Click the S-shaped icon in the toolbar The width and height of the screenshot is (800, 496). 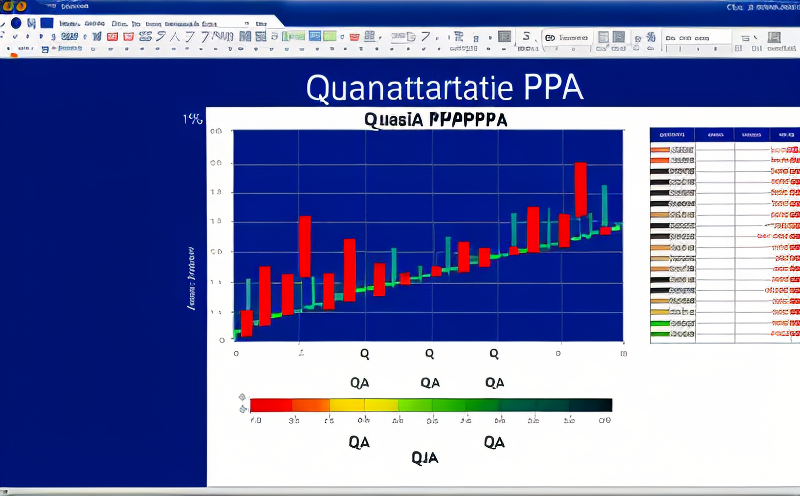526,36
